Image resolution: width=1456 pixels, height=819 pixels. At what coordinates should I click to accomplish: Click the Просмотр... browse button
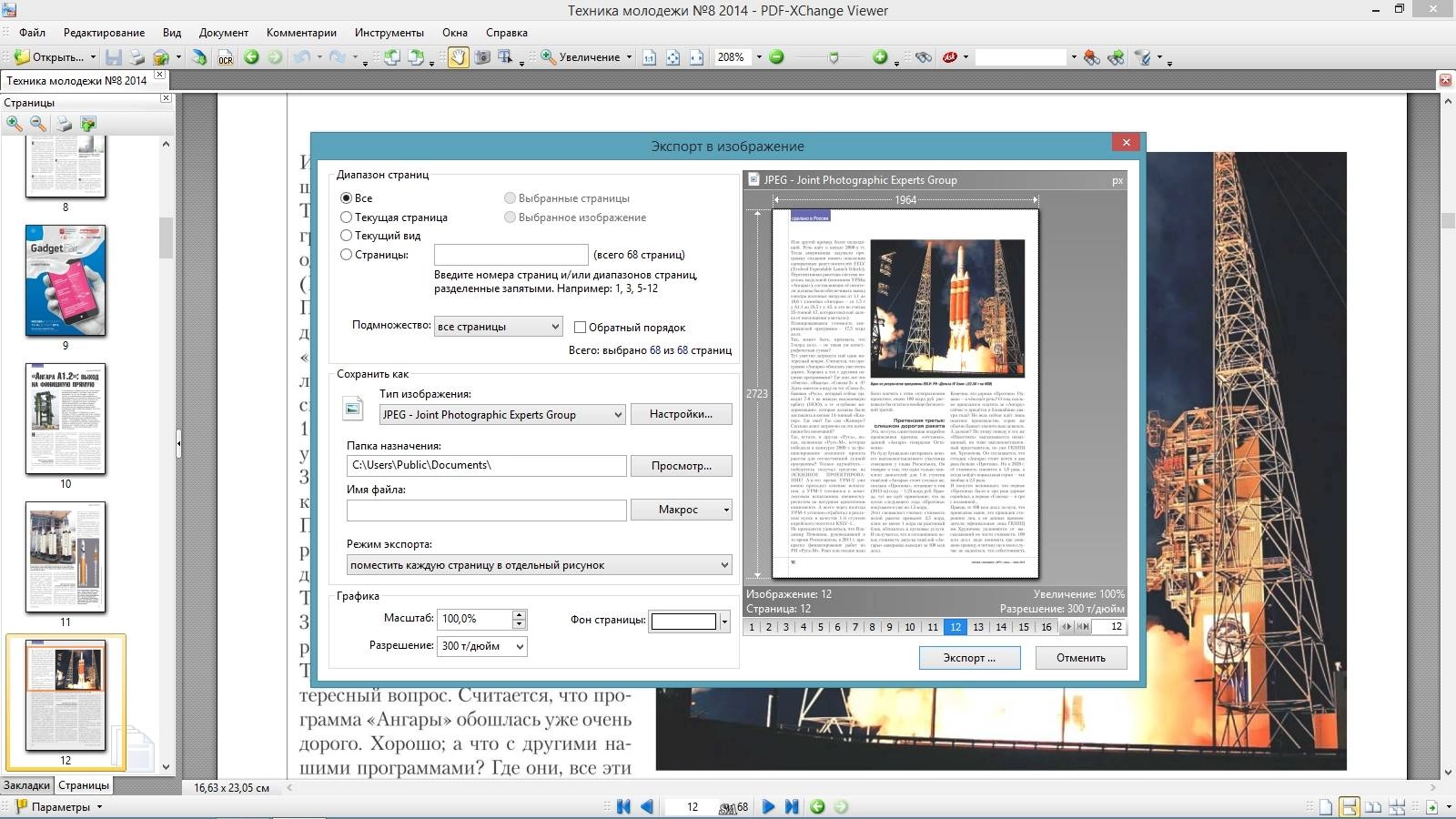(681, 465)
